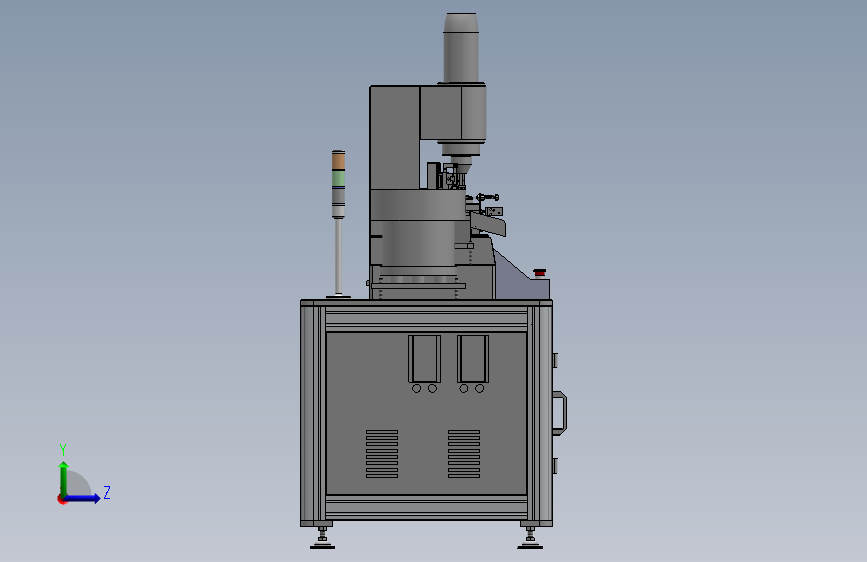This screenshot has height=562, width=867.
Task: Click the green Y axis of the triad
Action: tap(64, 479)
